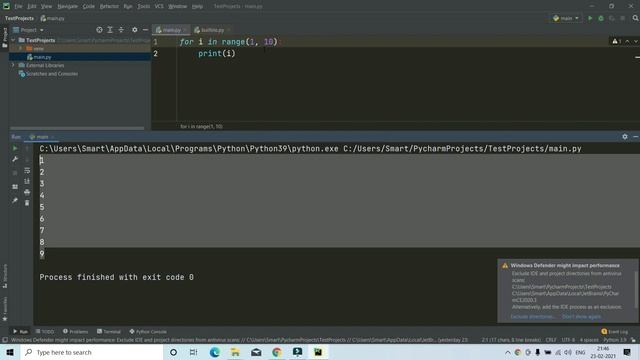Open Search Everywhere magnifier in the top toolbar
640x360 pixels.
pyautogui.click(x=636, y=18)
